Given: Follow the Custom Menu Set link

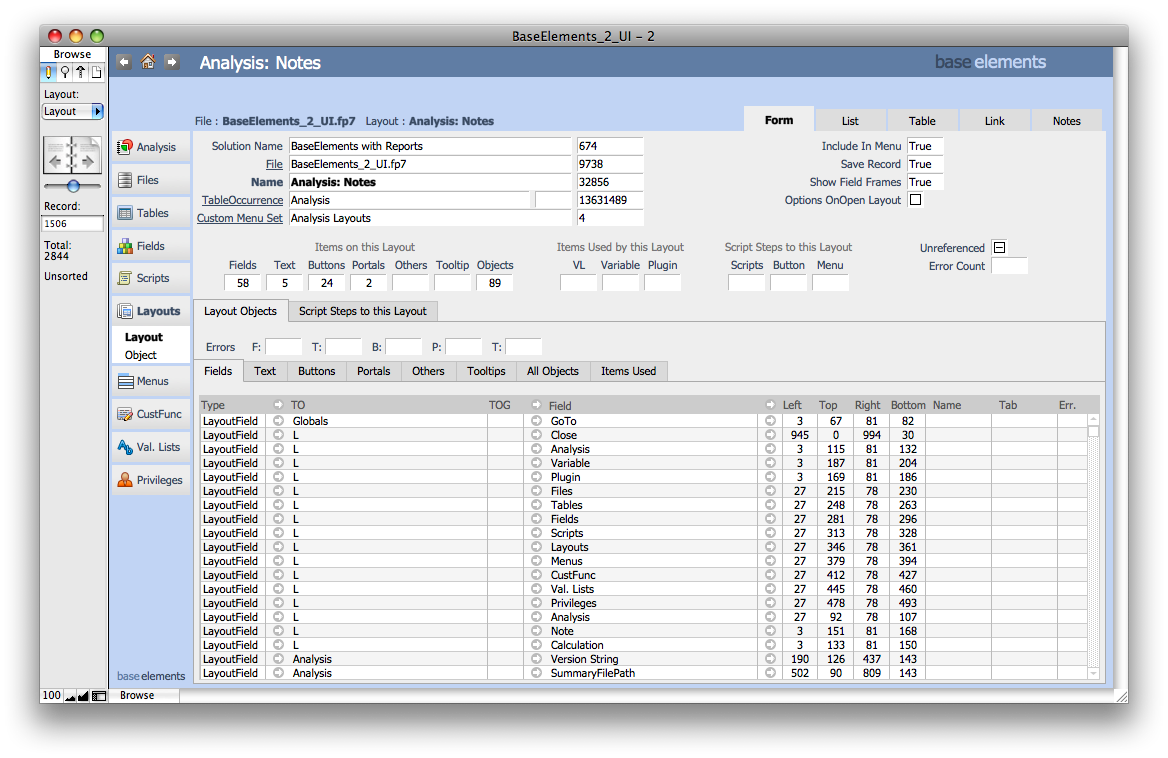Looking at the screenshot, I should (240, 218).
